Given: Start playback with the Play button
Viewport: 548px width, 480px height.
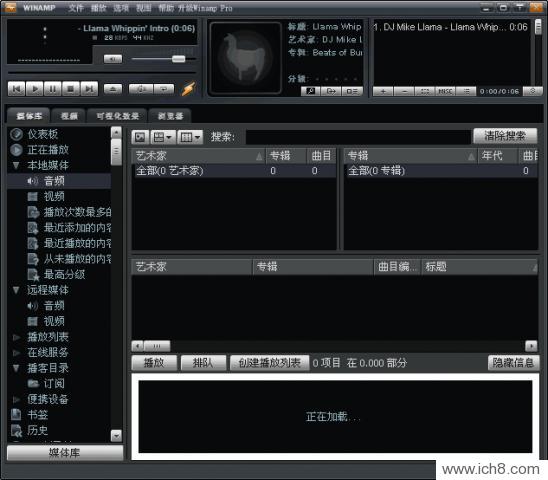Looking at the screenshot, I should tap(35, 89).
